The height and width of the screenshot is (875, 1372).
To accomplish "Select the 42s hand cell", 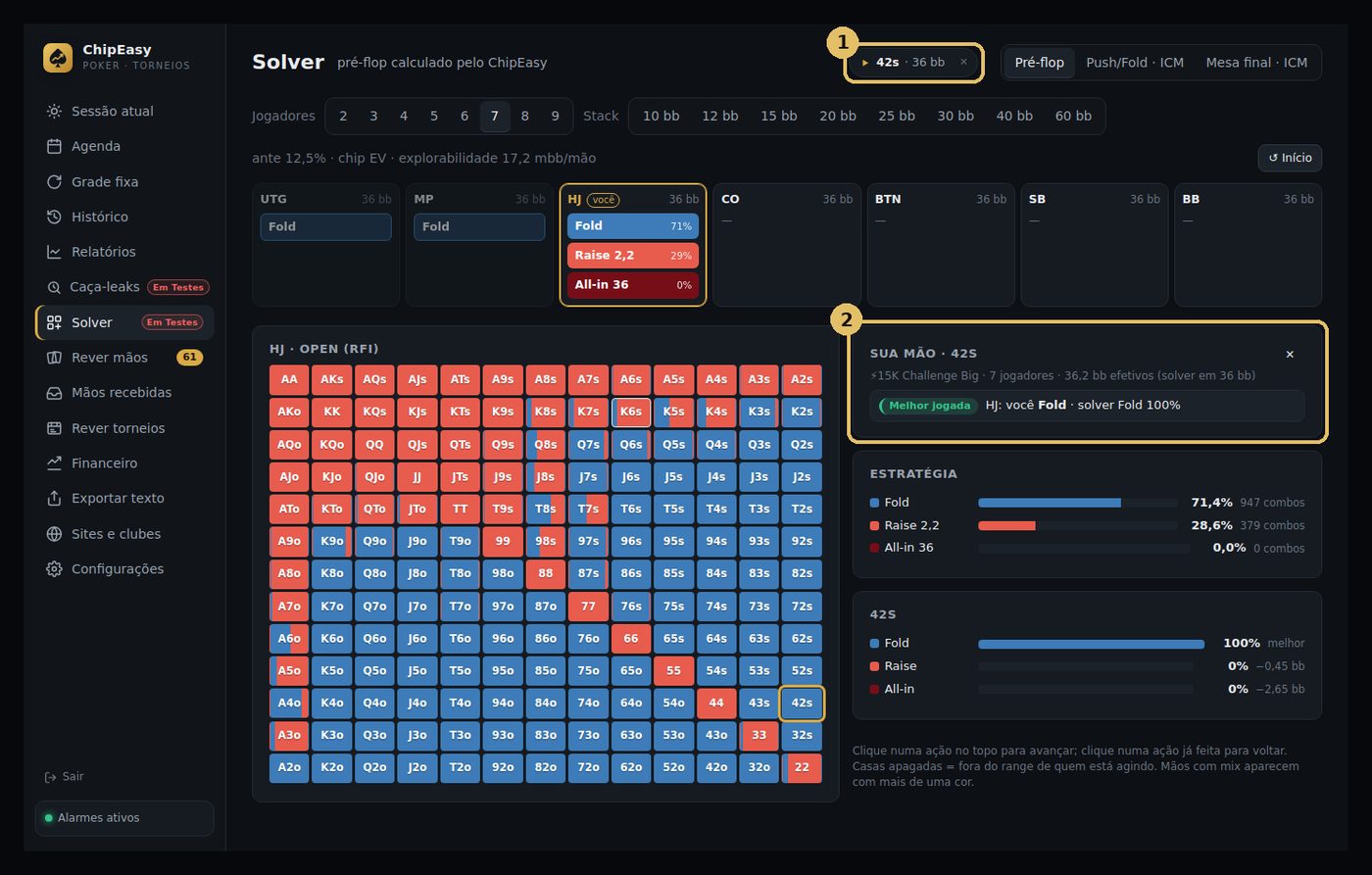I will click(802, 704).
